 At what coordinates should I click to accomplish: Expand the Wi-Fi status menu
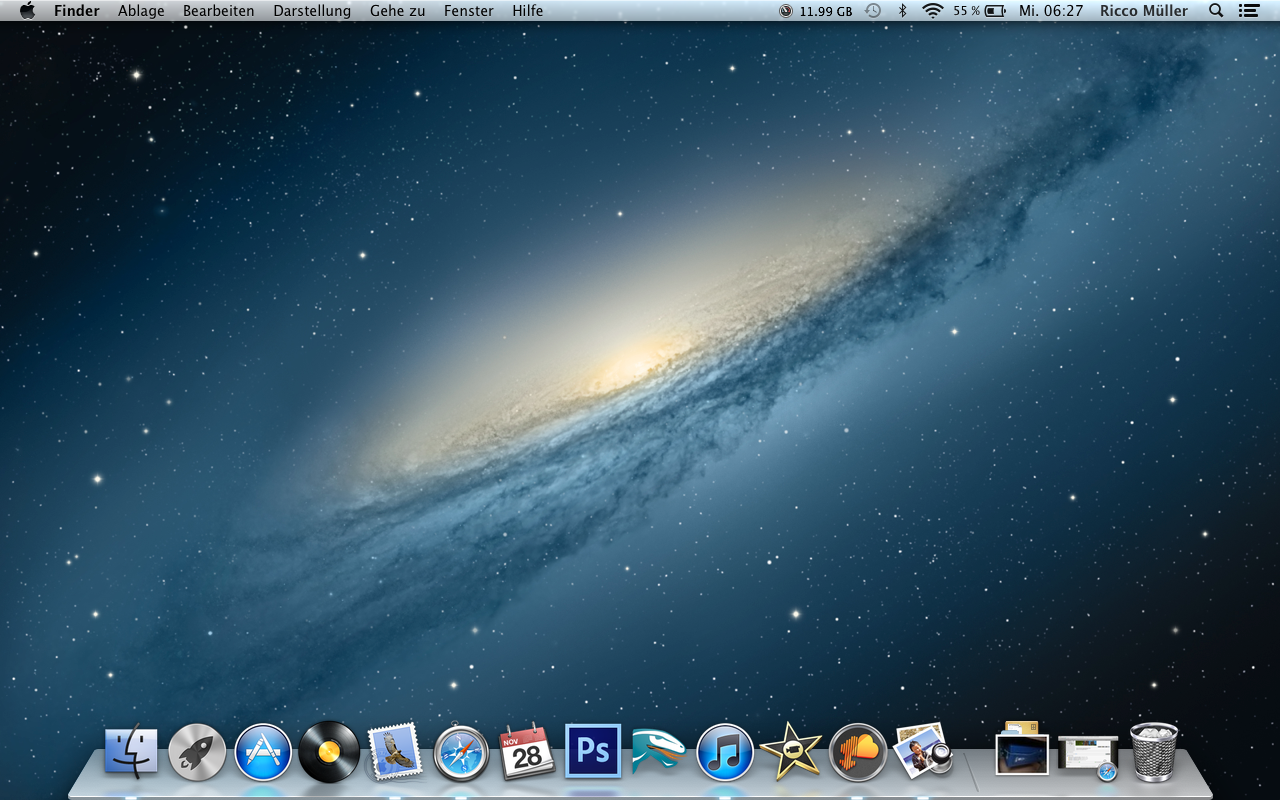(932, 11)
